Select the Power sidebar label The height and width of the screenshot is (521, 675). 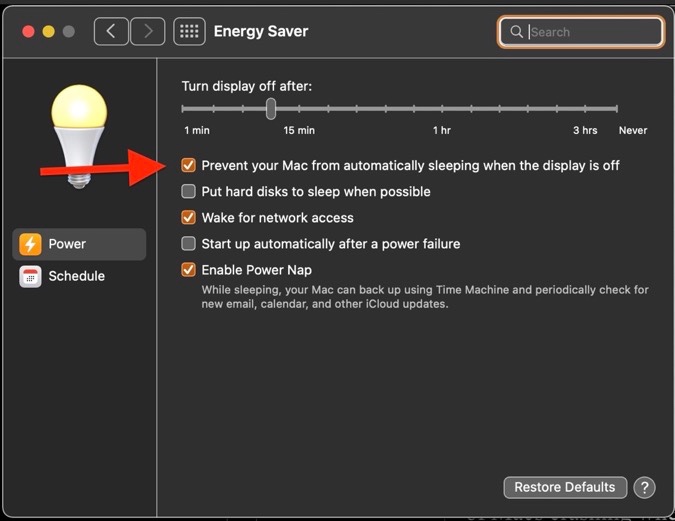coord(67,244)
